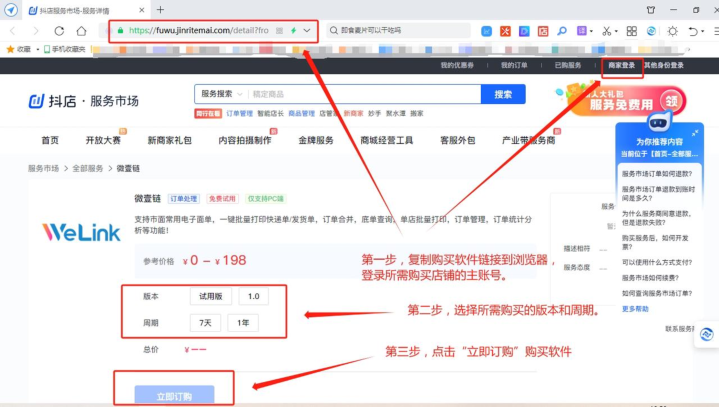719x407 pixels.
Task: Open the 金牌服务 navigation tab
Action: point(316,140)
